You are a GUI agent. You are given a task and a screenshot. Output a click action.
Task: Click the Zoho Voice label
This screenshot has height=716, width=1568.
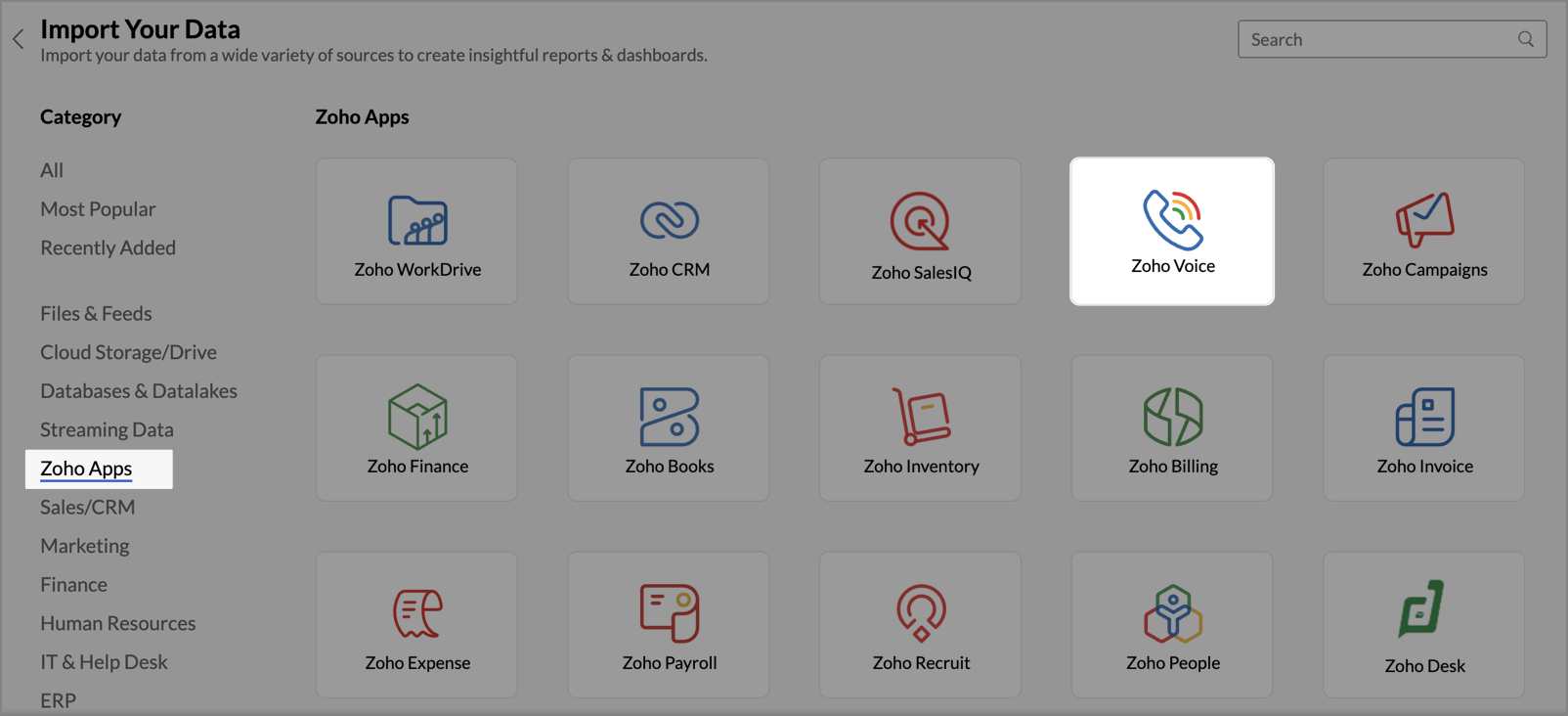coord(1173,265)
